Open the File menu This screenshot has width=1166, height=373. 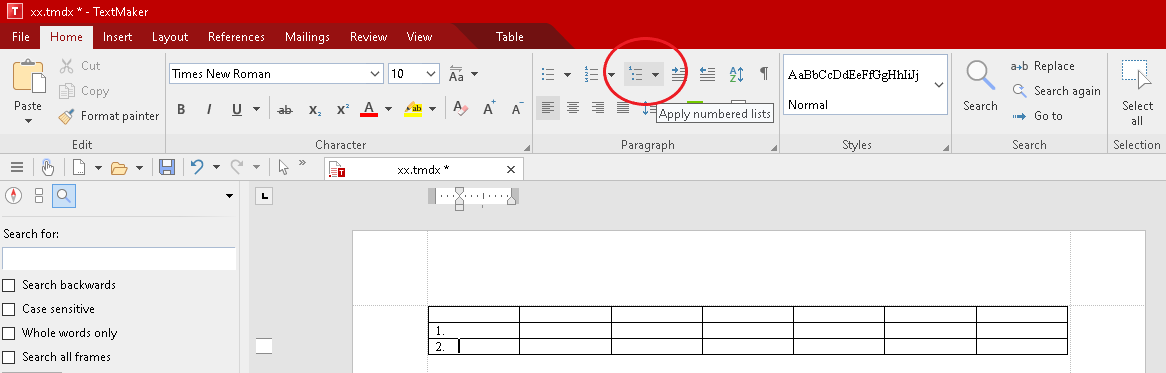(x=21, y=36)
